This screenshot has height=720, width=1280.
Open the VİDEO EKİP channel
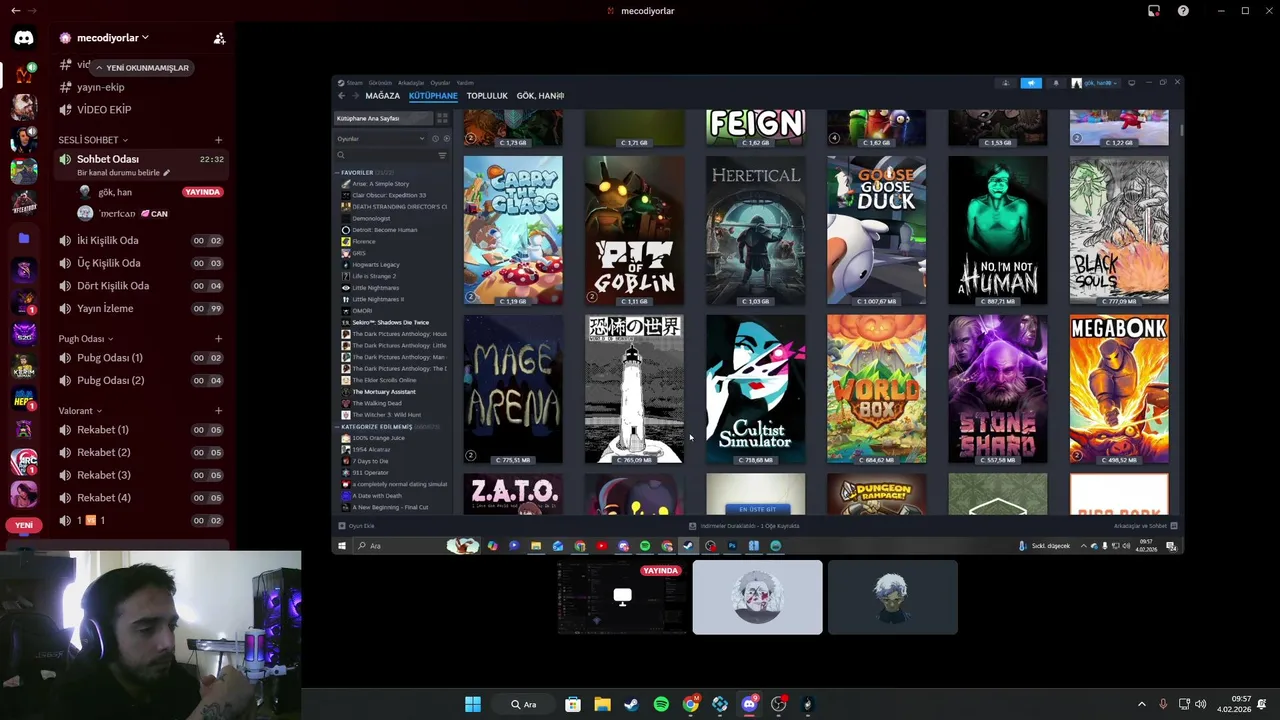point(140,110)
